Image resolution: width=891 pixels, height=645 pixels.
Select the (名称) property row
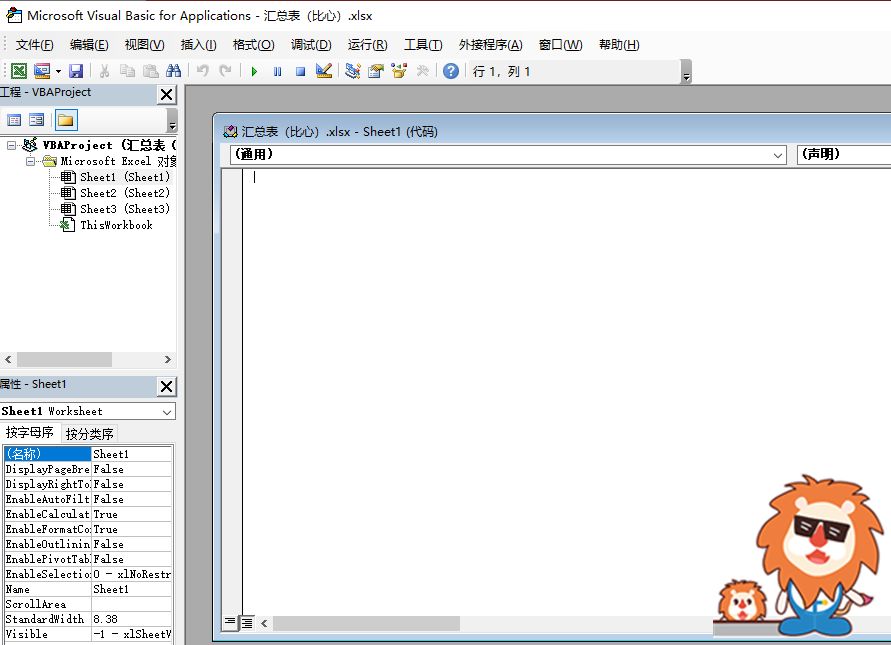coord(88,453)
